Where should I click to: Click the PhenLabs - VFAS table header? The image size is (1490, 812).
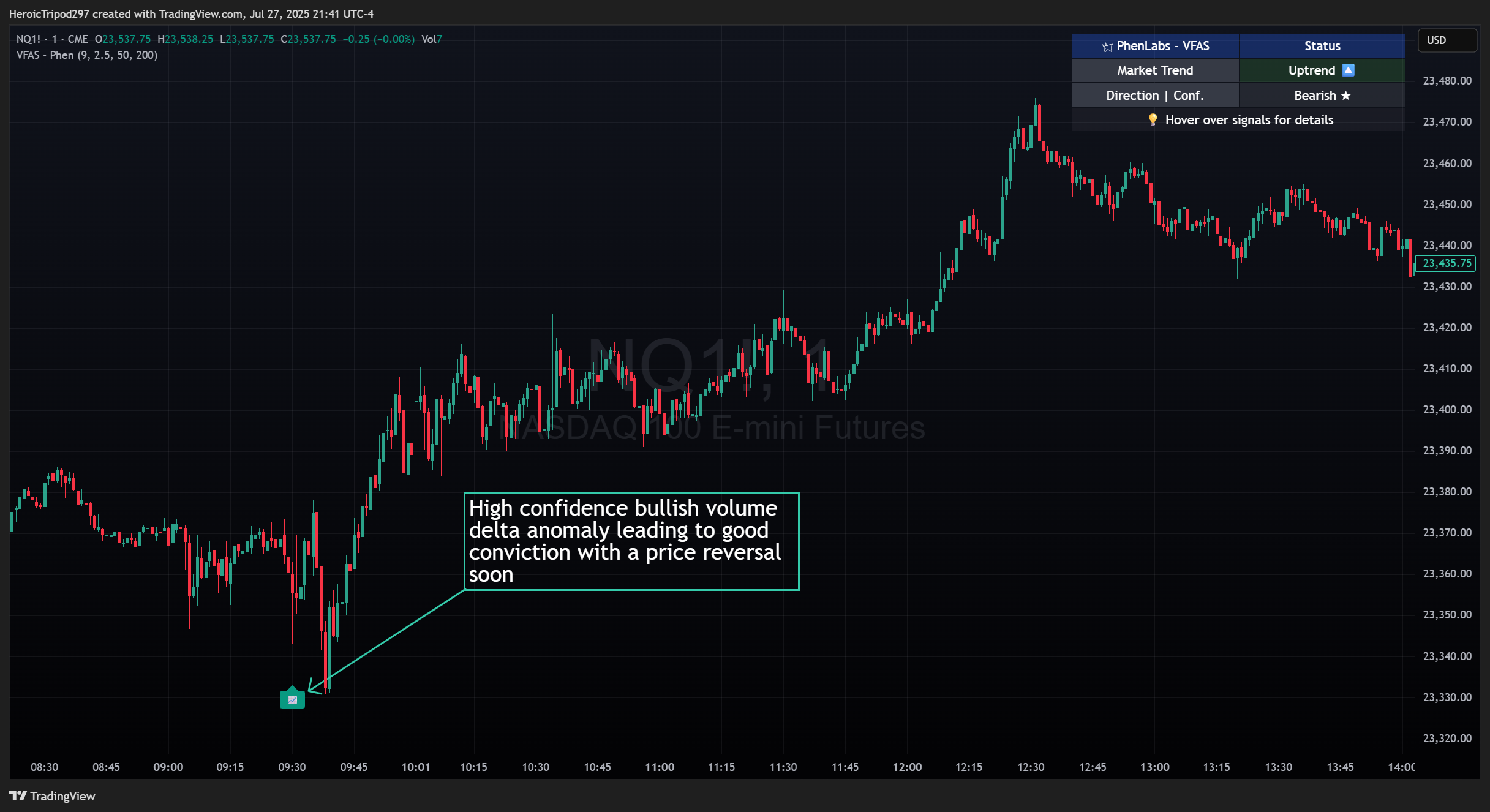(x=1155, y=46)
